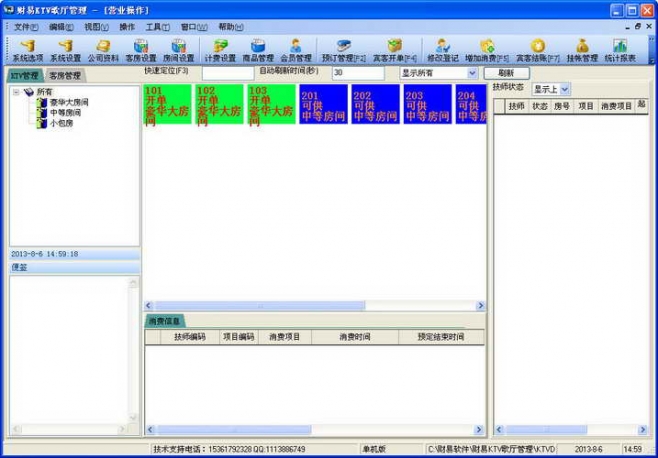Open 统计报表 from the toolbar
The image size is (658, 458).
click(x=620, y=50)
